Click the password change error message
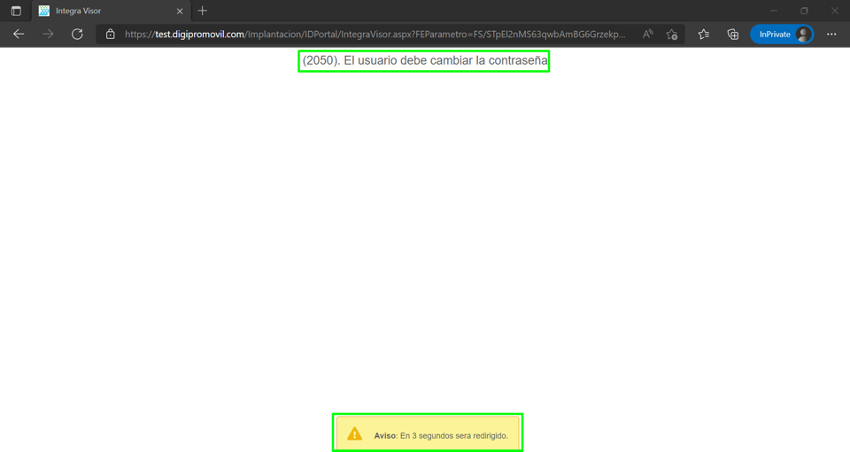850x452 pixels. point(424,61)
